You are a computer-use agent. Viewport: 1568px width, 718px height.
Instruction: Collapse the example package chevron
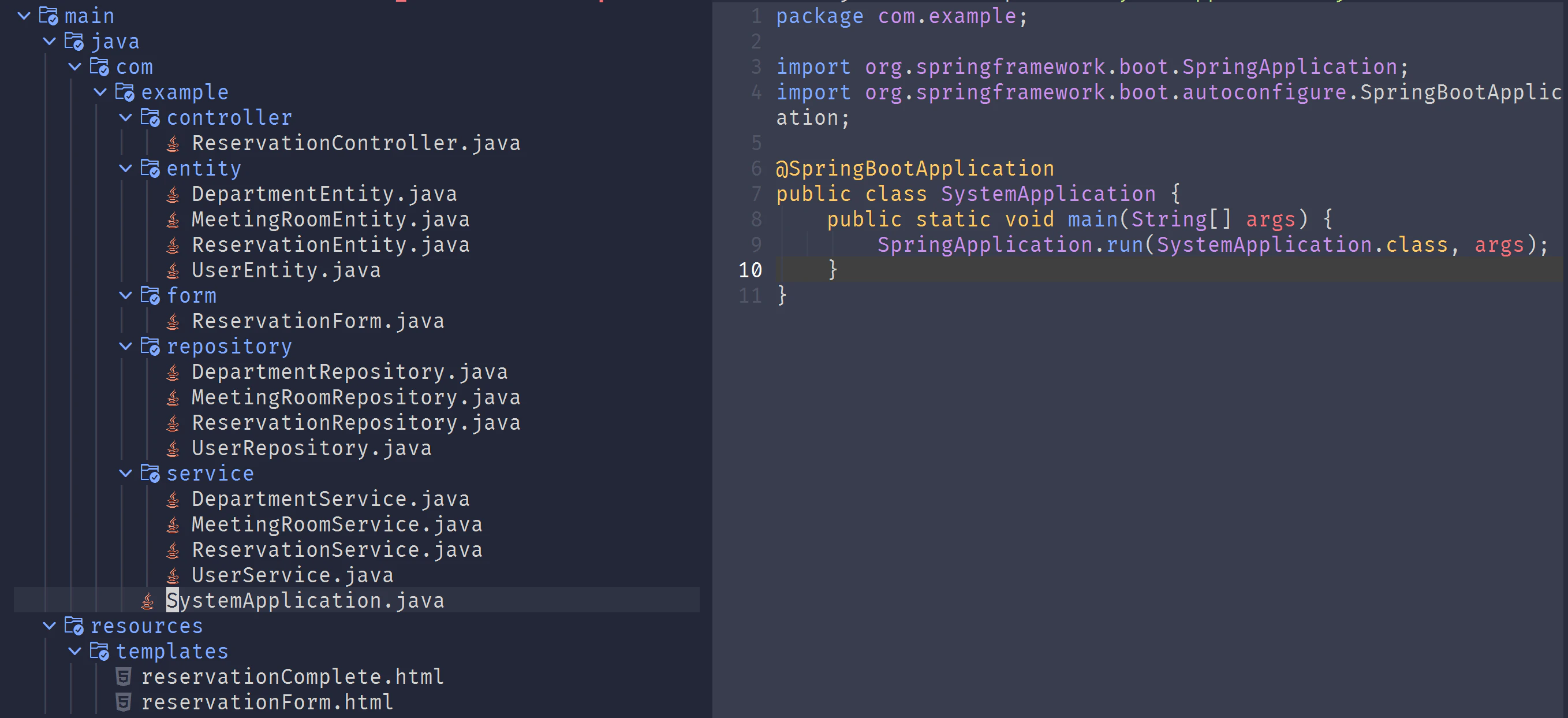pyautogui.click(x=100, y=92)
